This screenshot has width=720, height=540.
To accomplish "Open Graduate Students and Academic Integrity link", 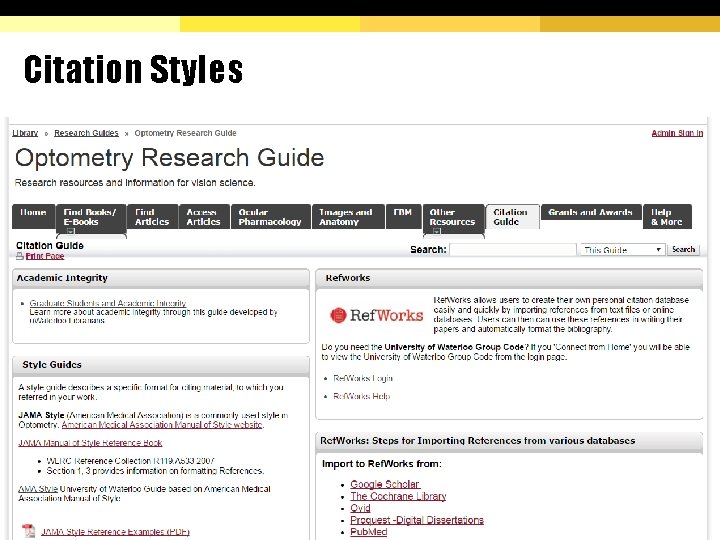I will [x=107, y=303].
